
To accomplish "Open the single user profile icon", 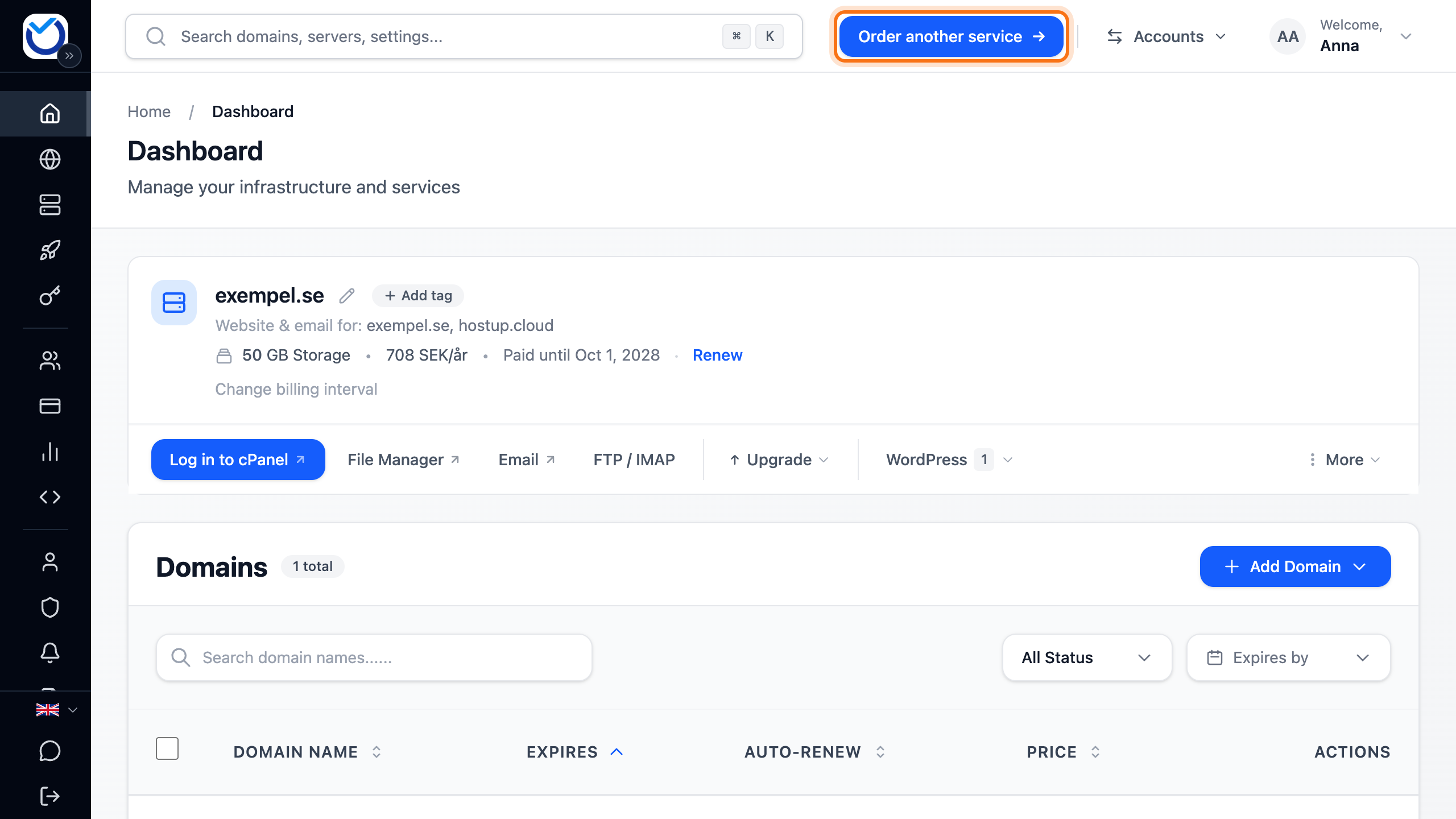I will [x=50, y=562].
